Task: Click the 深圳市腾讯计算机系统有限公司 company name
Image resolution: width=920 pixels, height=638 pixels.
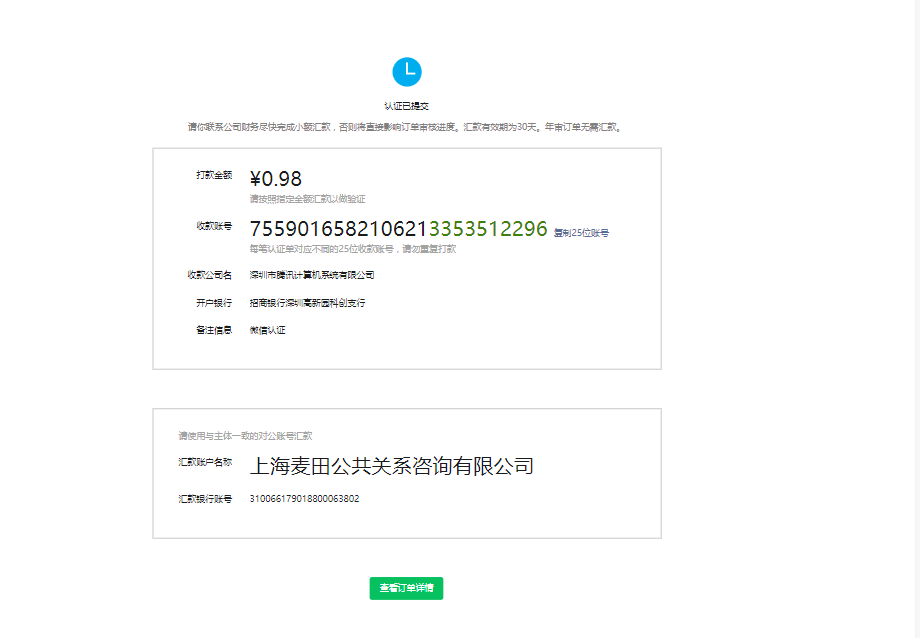Action: pyautogui.click(x=312, y=275)
